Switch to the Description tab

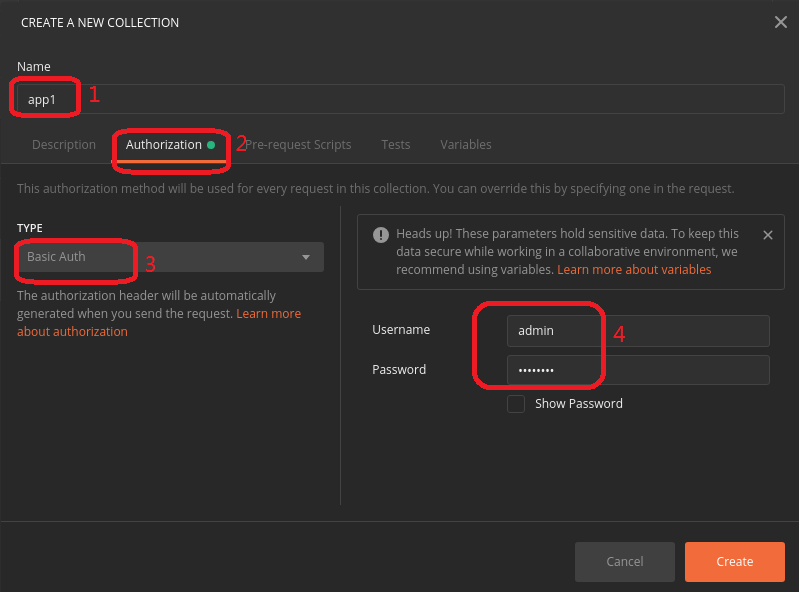point(64,145)
